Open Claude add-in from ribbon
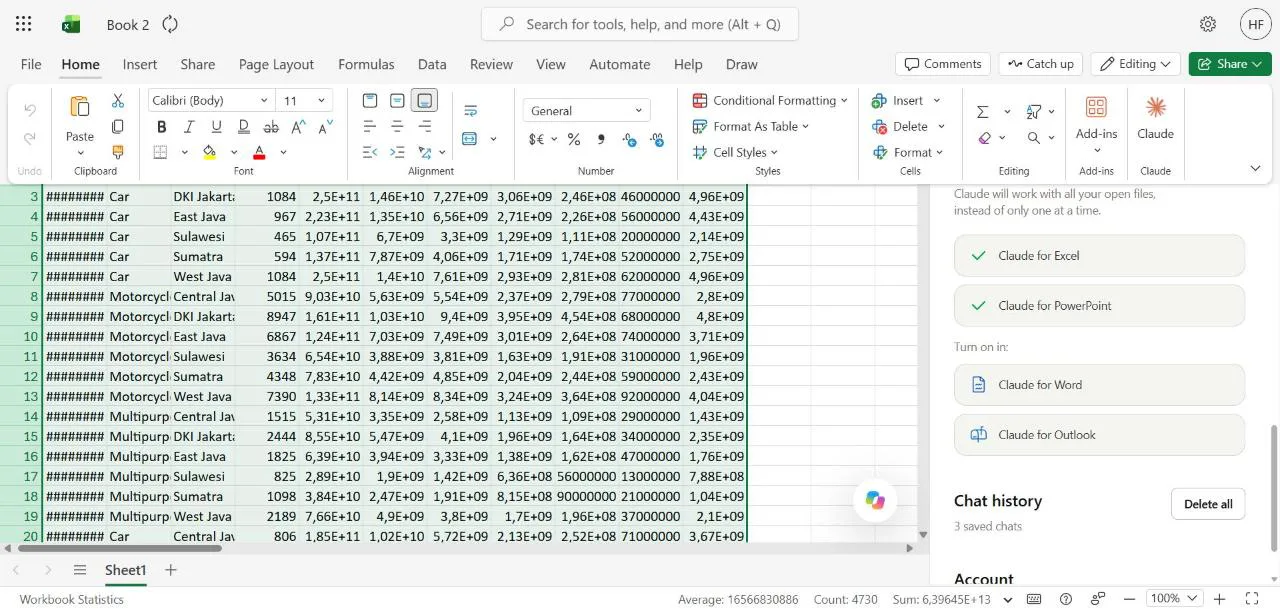The height and width of the screenshot is (609, 1280). [1155, 118]
